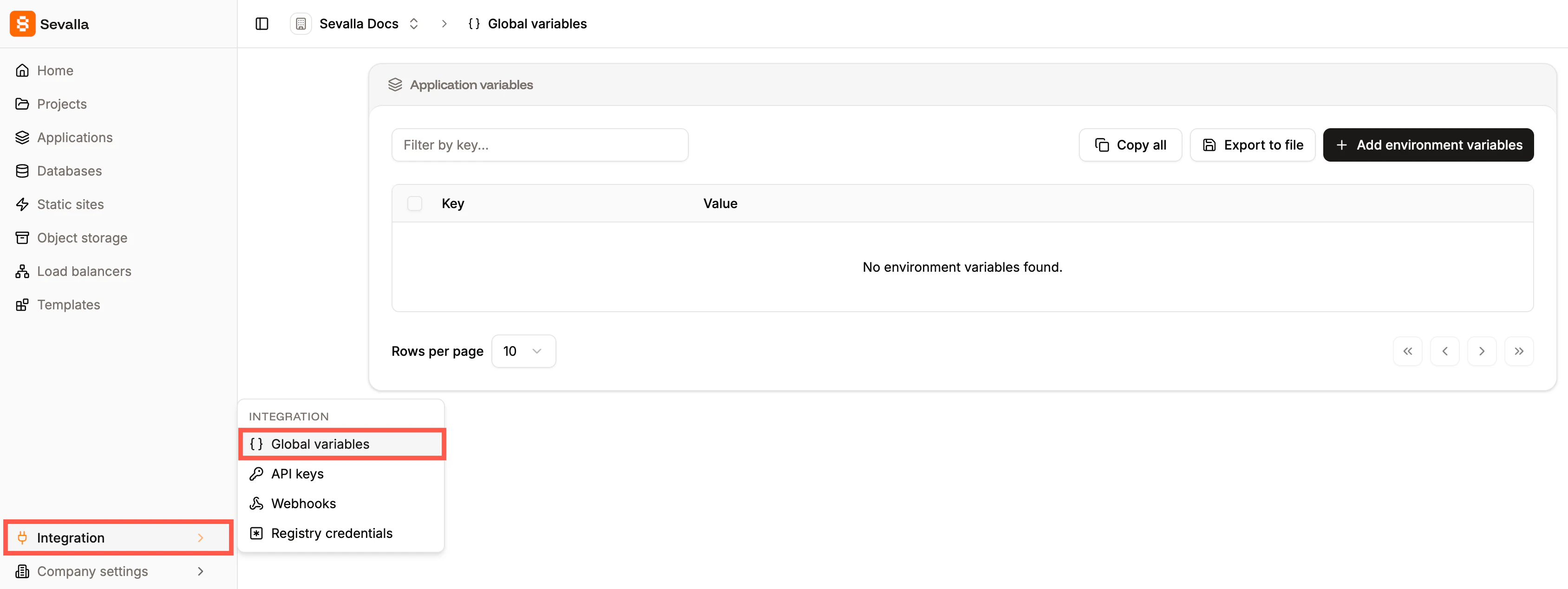The image size is (1568, 589).
Task: Focus the Filter by key field
Action: click(x=540, y=145)
